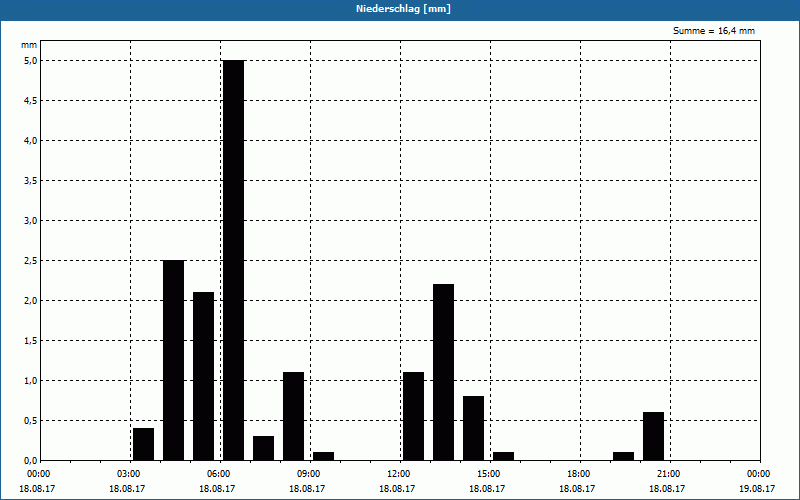
Task: Select the 3,5 y-axis value
Action: click(x=31, y=181)
